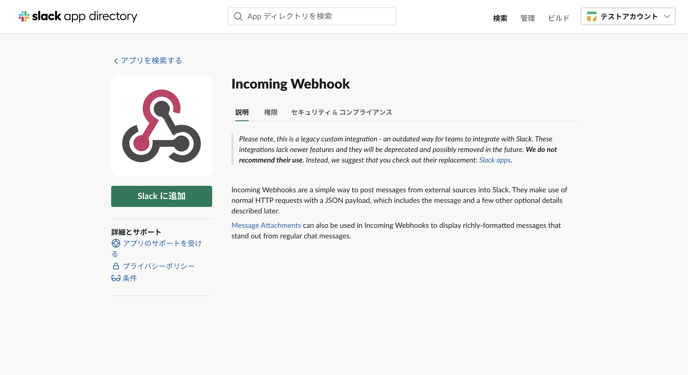Open the Slack apps link

coord(494,160)
